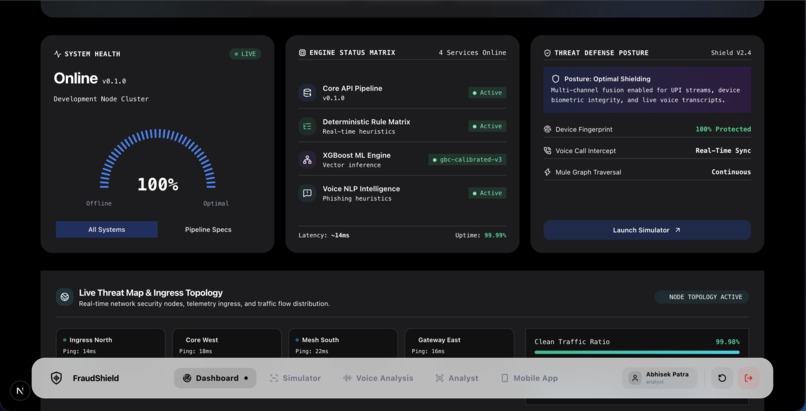The width and height of the screenshot is (806, 411).
Task: Click the Voice NLP Intelligence message icon
Action: click(x=307, y=193)
